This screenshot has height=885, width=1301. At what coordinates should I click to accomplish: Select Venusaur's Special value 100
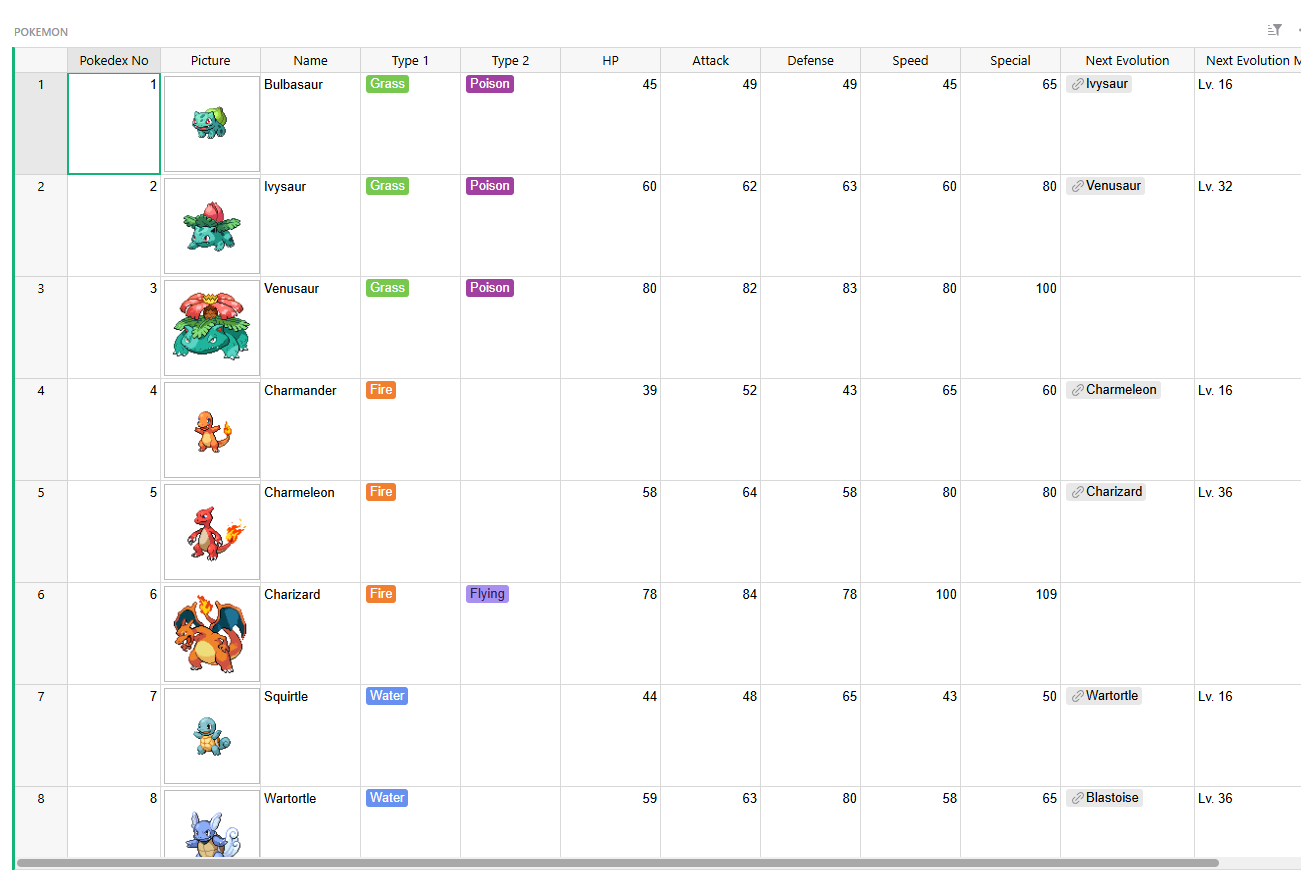click(1010, 328)
